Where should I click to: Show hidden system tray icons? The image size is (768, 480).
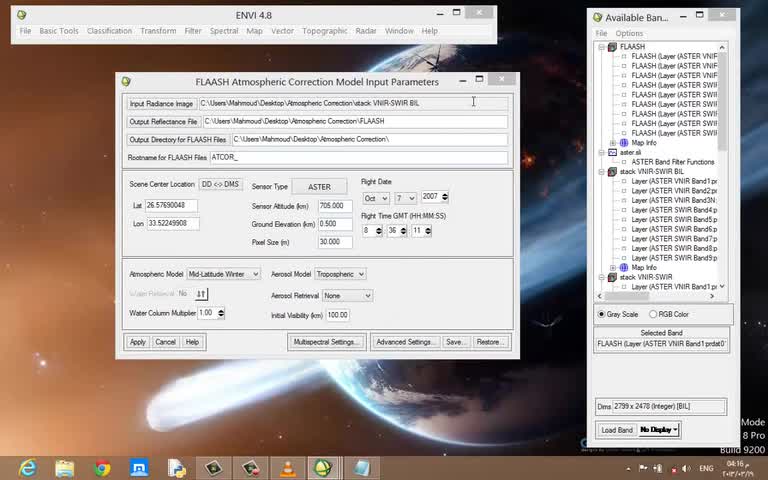628,469
